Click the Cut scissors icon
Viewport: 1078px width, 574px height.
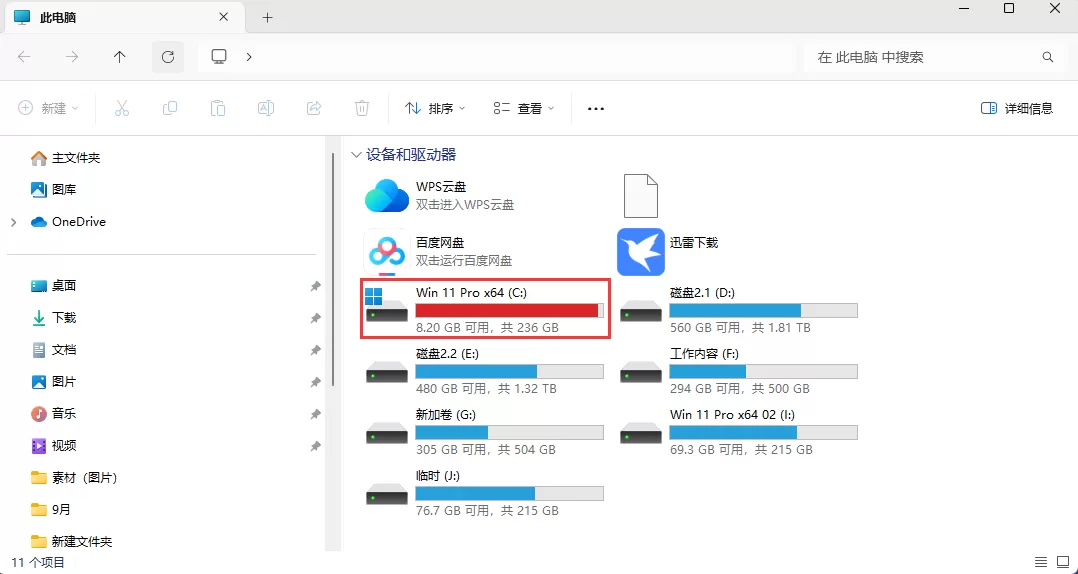click(122, 108)
